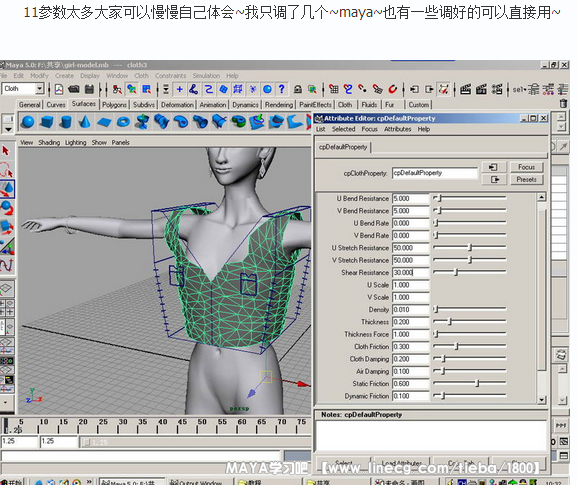This screenshot has height=485, width=577.
Task: Click the Density value field
Action: 411,309
